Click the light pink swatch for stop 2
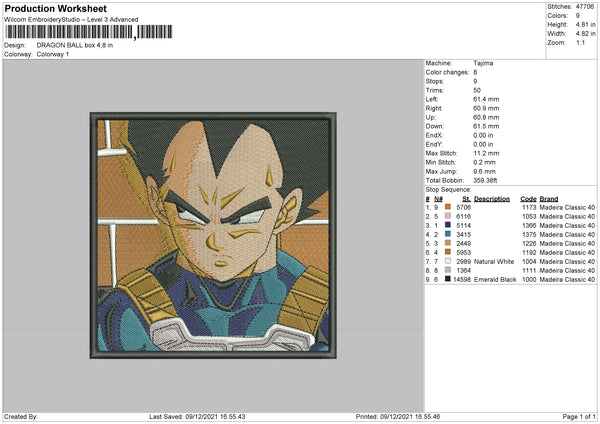The height and width of the screenshot is (424, 600). click(x=448, y=216)
